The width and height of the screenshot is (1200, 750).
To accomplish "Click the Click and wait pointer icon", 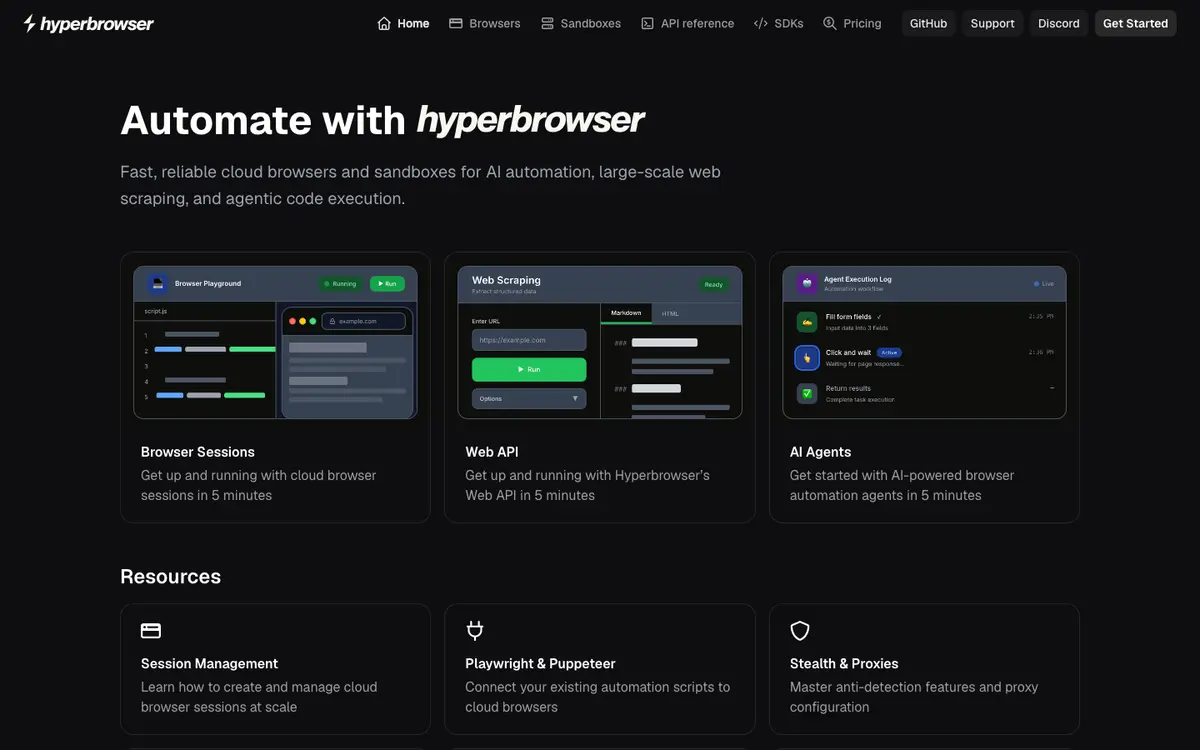I will tap(807, 358).
